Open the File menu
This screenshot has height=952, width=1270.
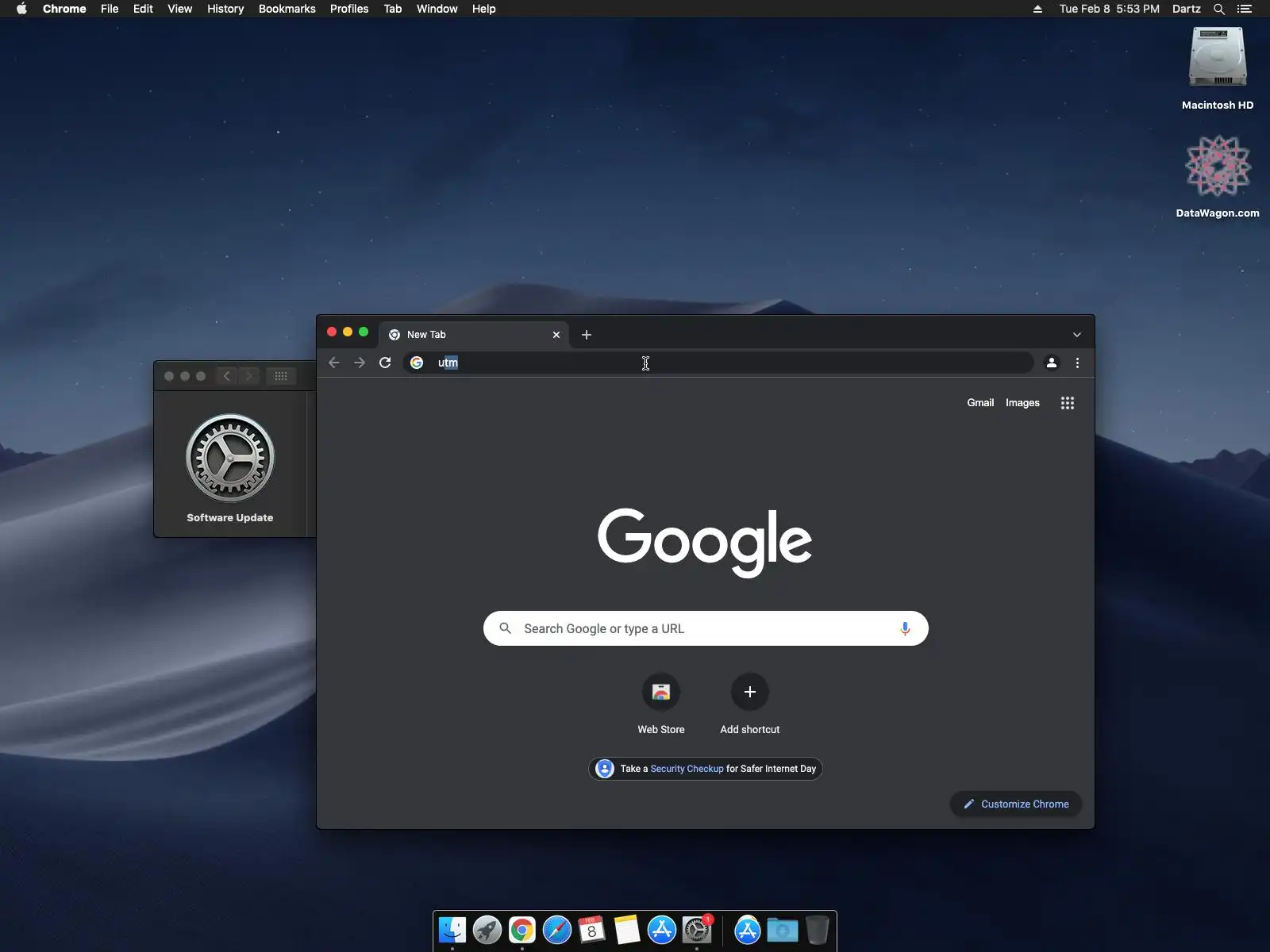pyautogui.click(x=110, y=9)
